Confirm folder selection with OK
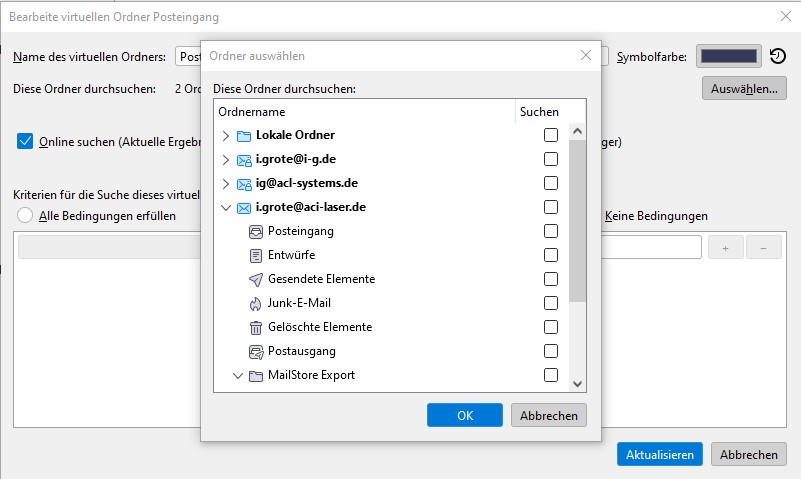 click(464, 415)
